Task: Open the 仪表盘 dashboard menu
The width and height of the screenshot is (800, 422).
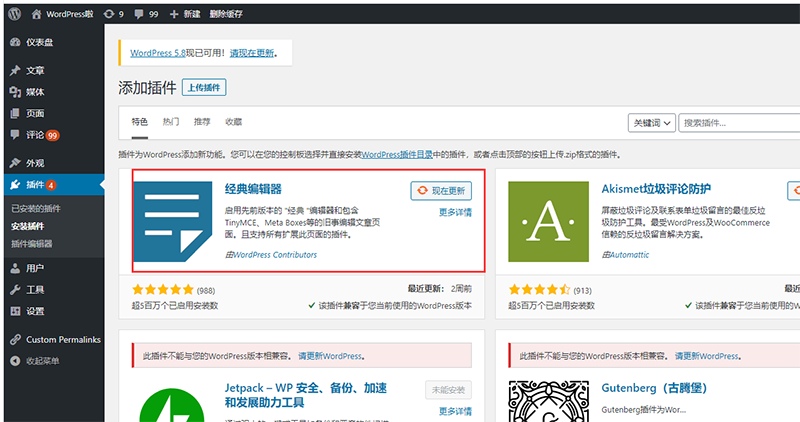Action: [53, 42]
